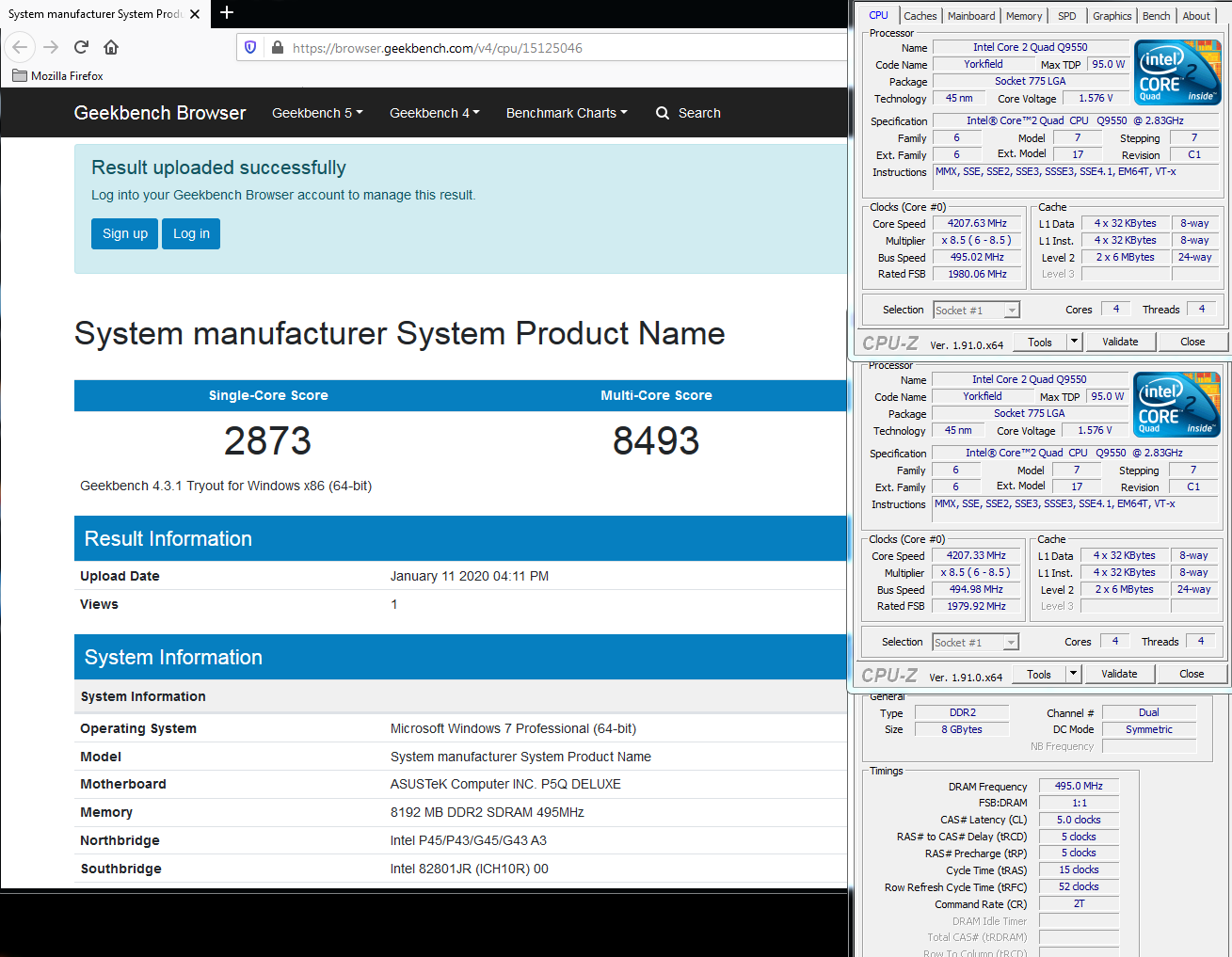Click Memory value 8192 MB DDR2 SDRAM
1232x957 pixels.
point(488,812)
